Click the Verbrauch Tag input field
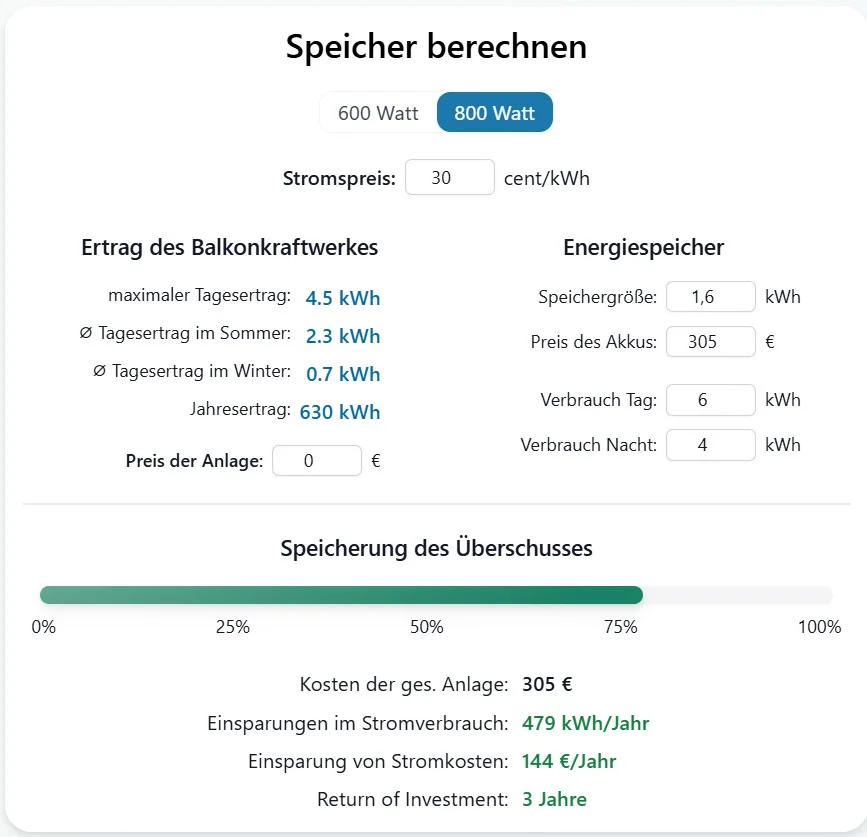The width and height of the screenshot is (867, 837). click(x=710, y=400)
